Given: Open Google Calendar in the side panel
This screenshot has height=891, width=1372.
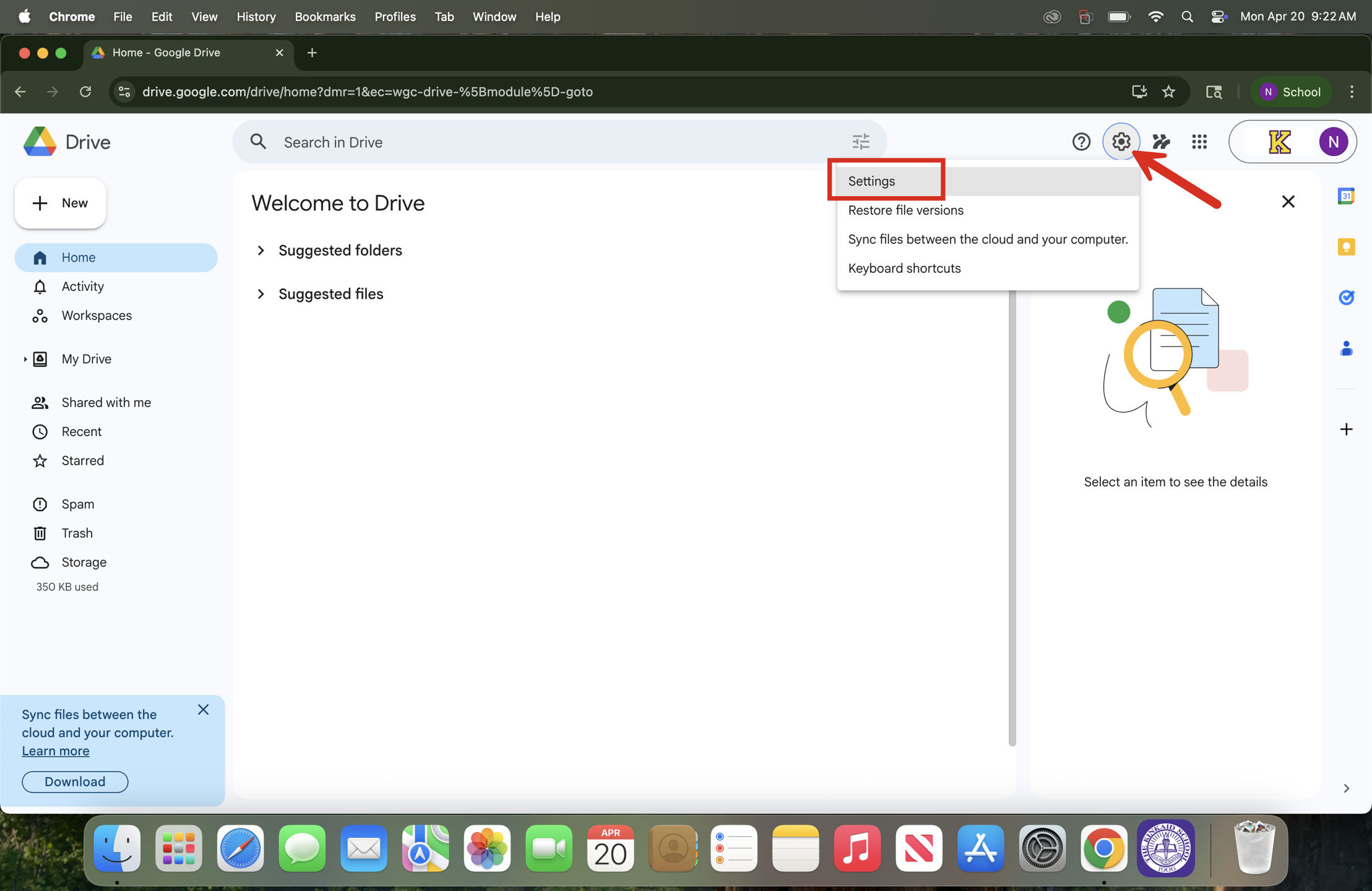Looking at the screenshot, I should pos(1346,196).
